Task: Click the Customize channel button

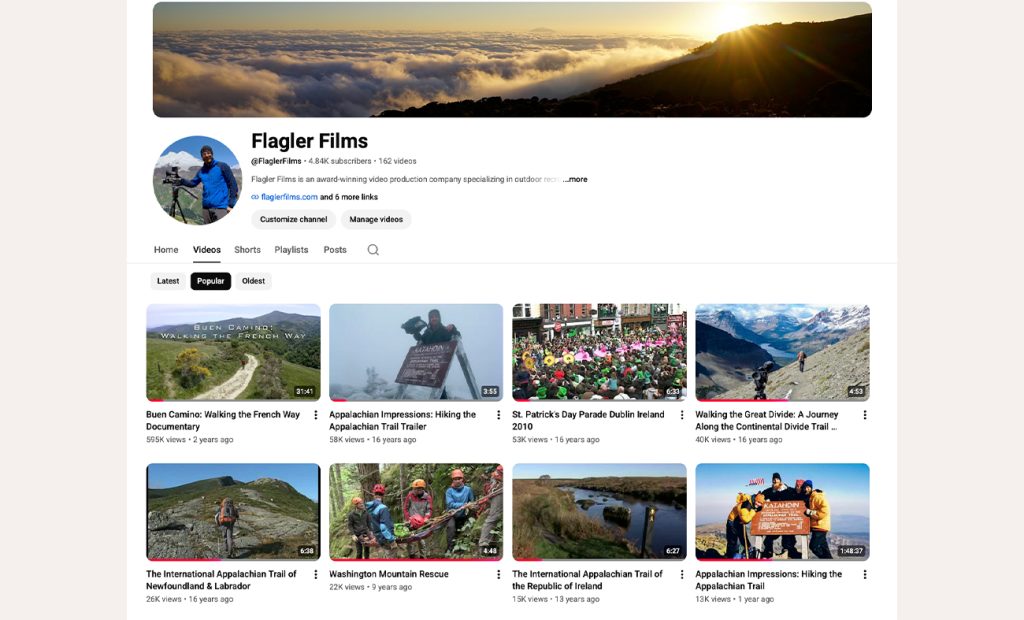Action: (x=293, y=220)
